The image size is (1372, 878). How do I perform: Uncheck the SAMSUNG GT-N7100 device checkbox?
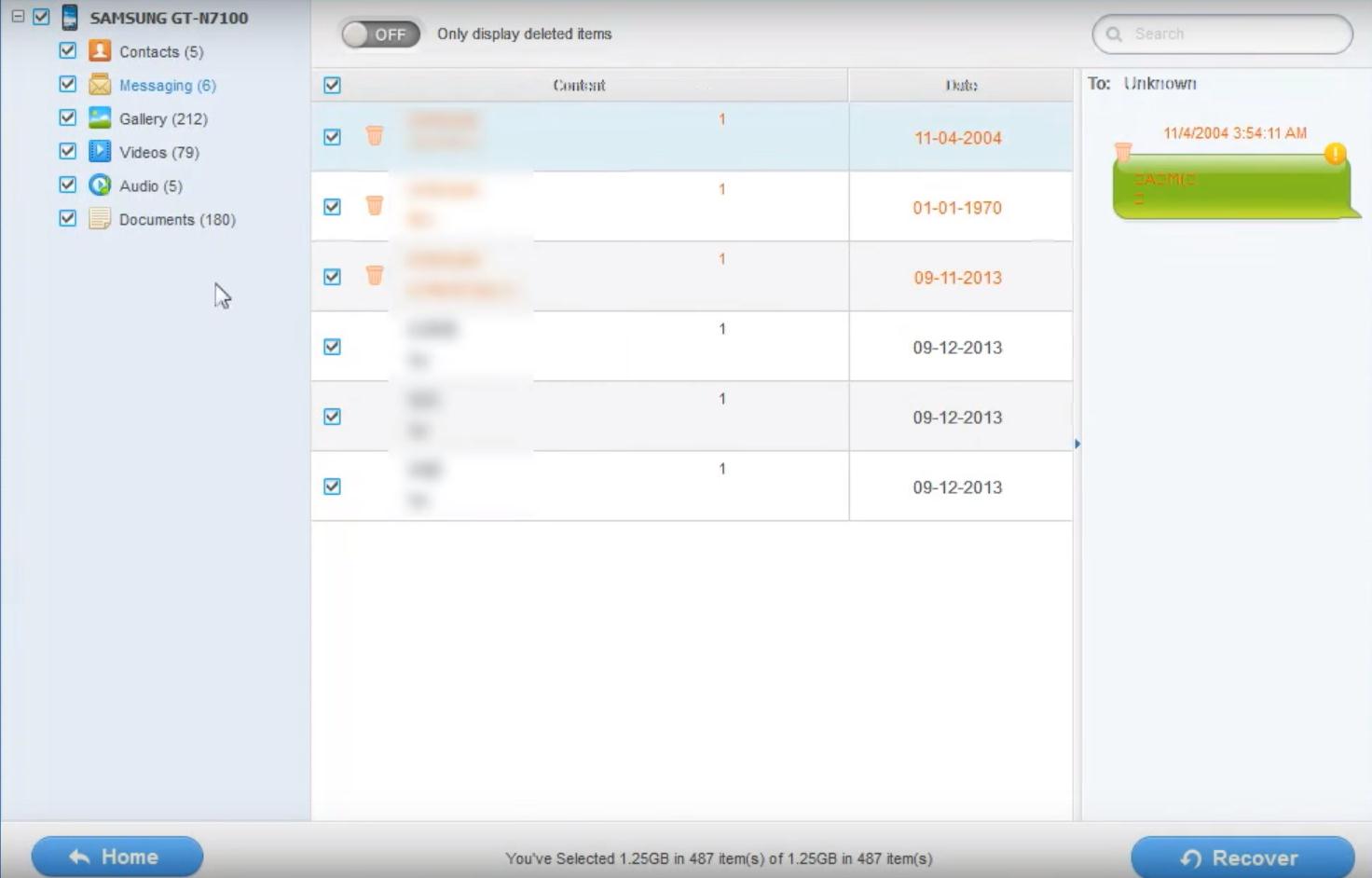[41, 17]
